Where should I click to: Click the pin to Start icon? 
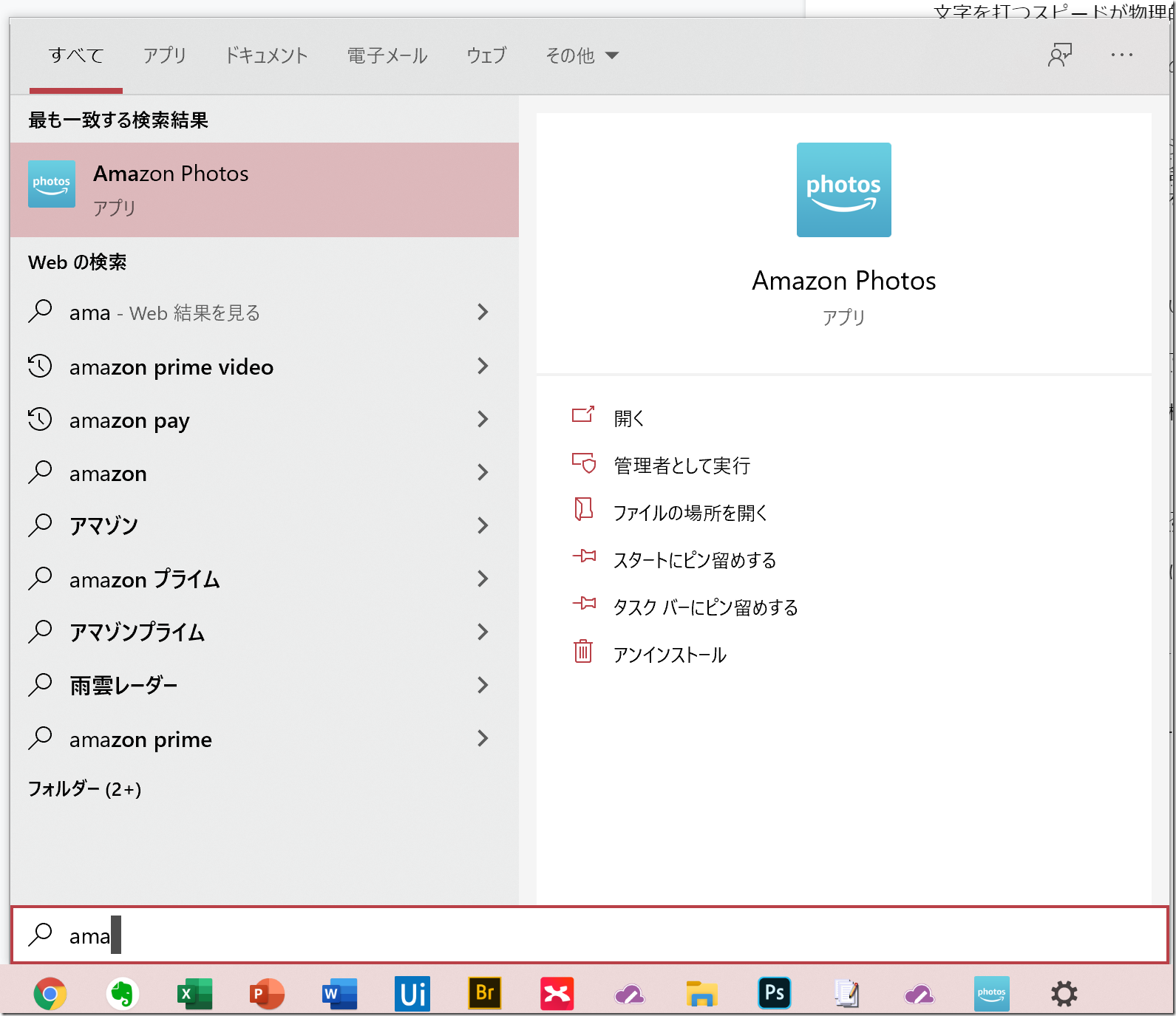coord(584,556)
